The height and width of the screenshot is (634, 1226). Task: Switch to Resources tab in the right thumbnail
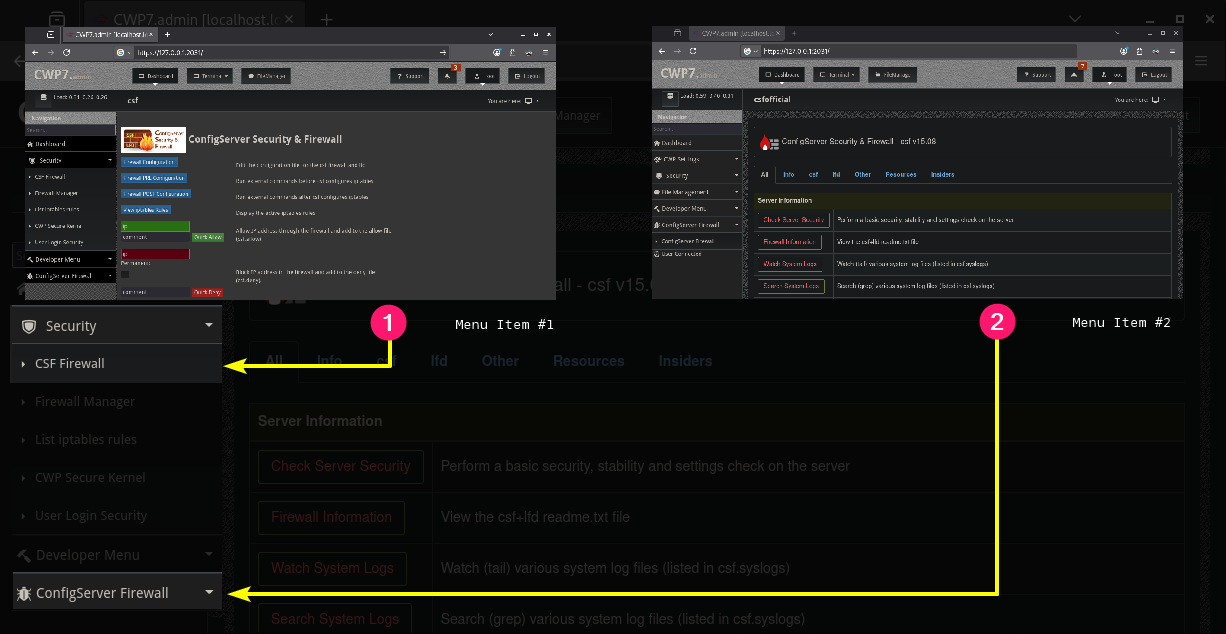coord(900,174)
